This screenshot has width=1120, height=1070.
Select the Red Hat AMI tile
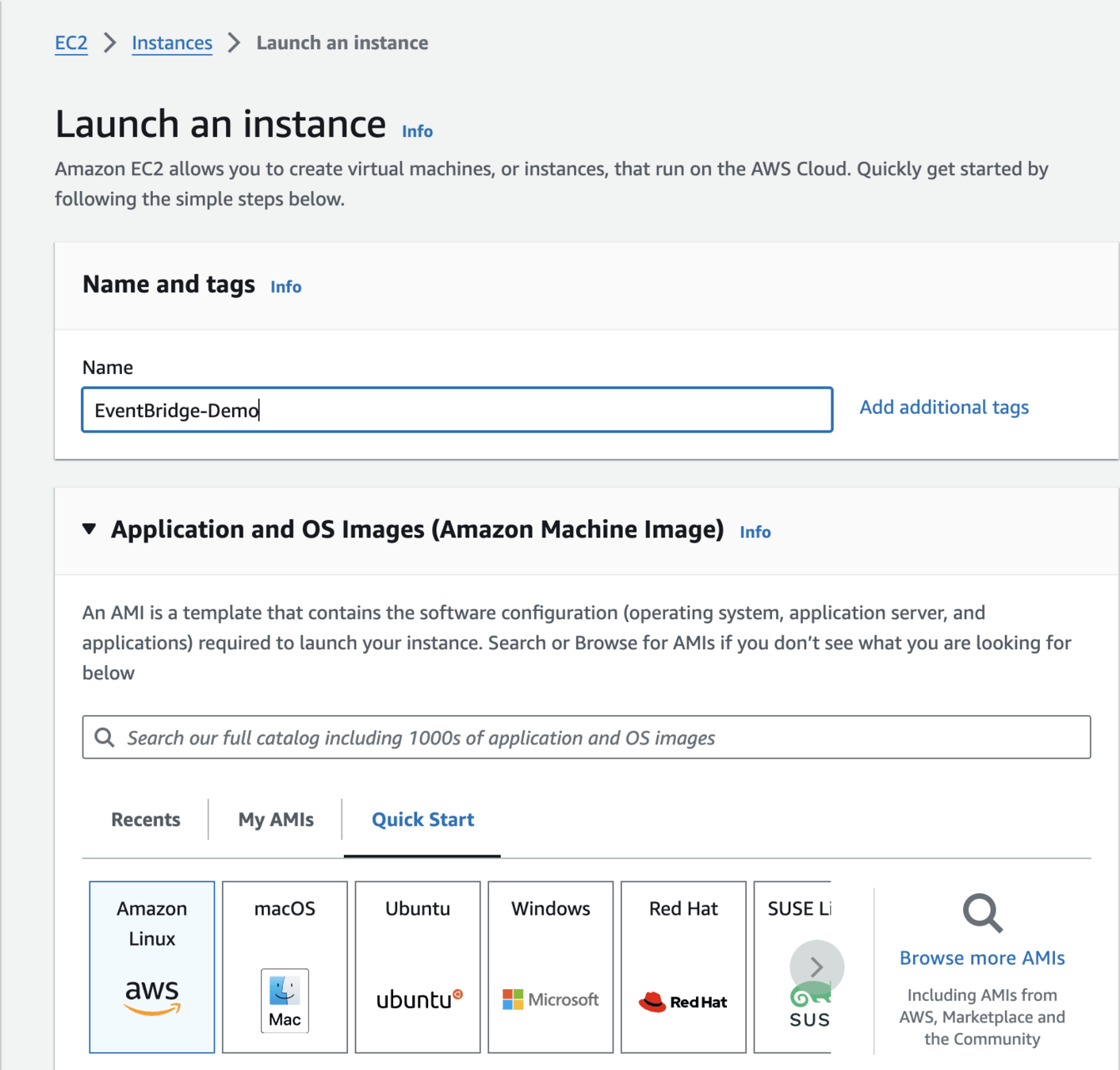(683, 967)
